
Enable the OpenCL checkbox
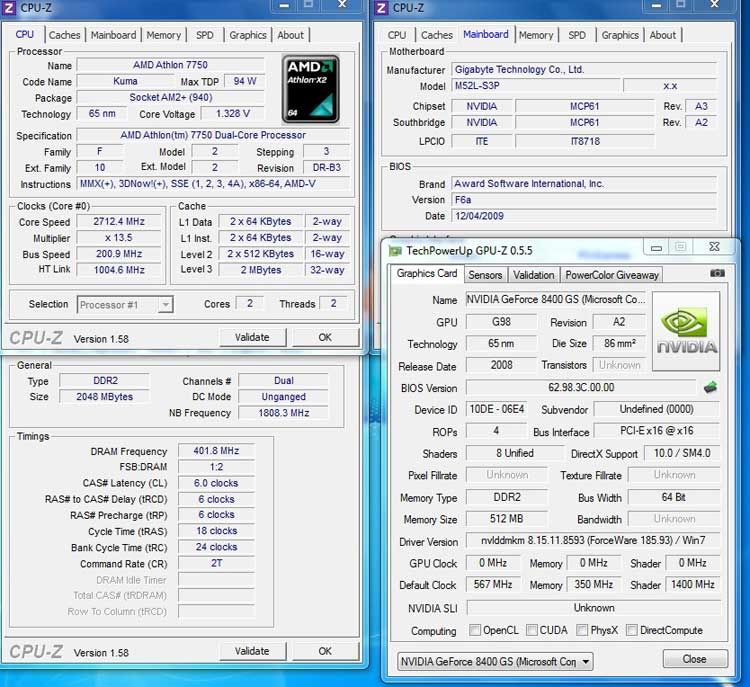475,630
